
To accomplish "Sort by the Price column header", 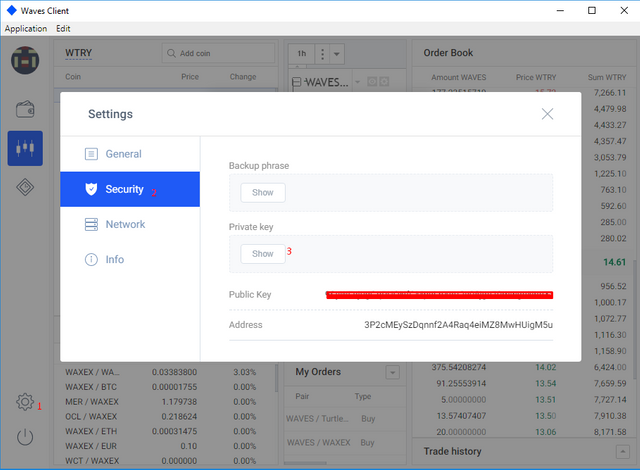I will coord(190,77).
